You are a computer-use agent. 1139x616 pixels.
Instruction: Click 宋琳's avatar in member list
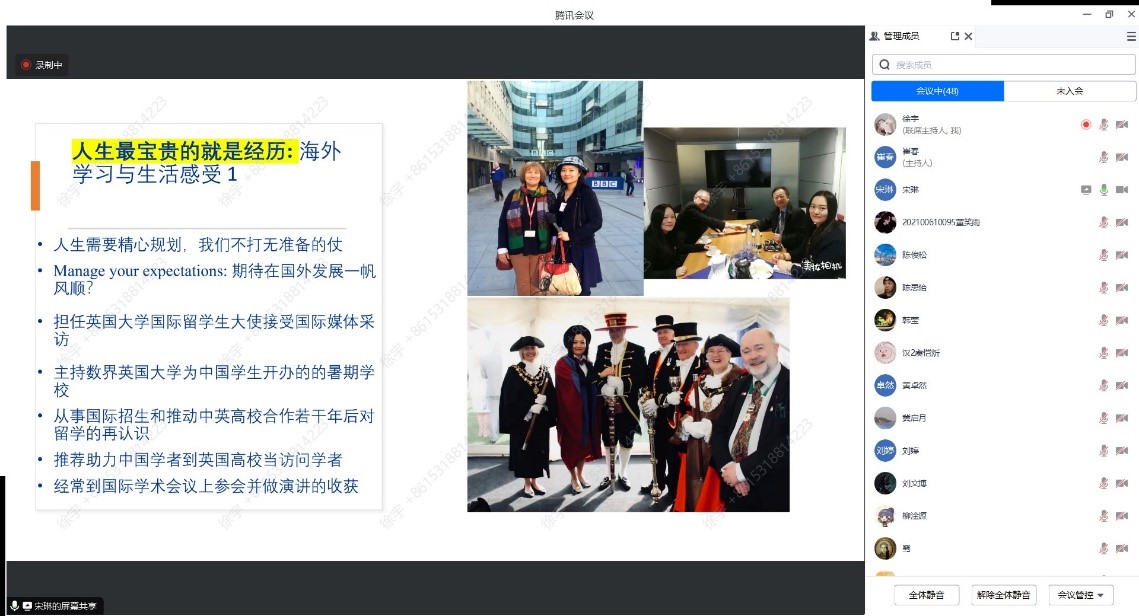(885, 190)
